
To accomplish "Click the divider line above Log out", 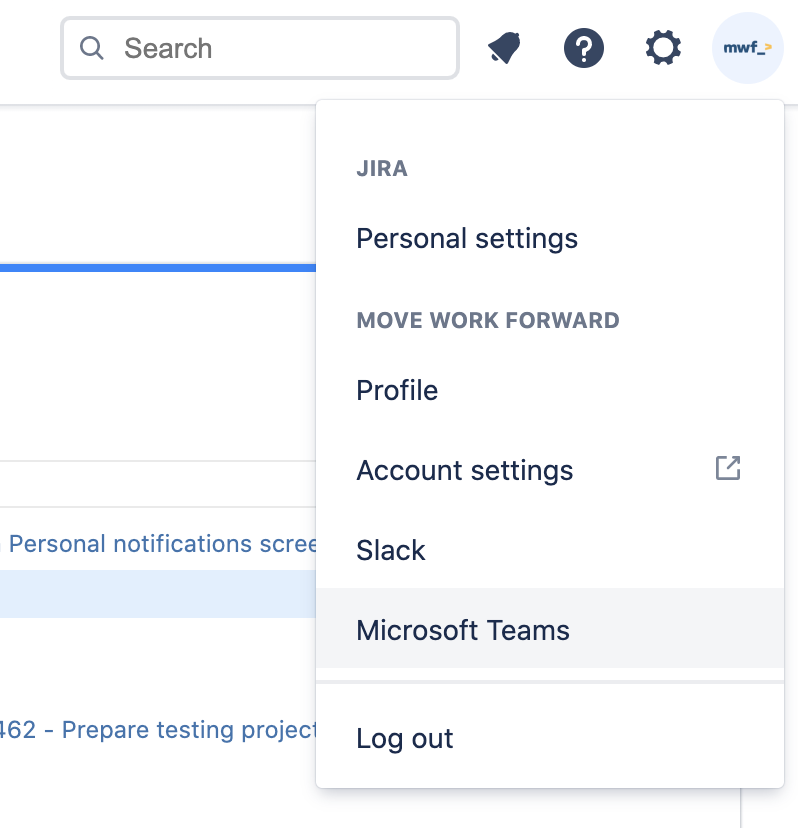I will coord(550,683).
